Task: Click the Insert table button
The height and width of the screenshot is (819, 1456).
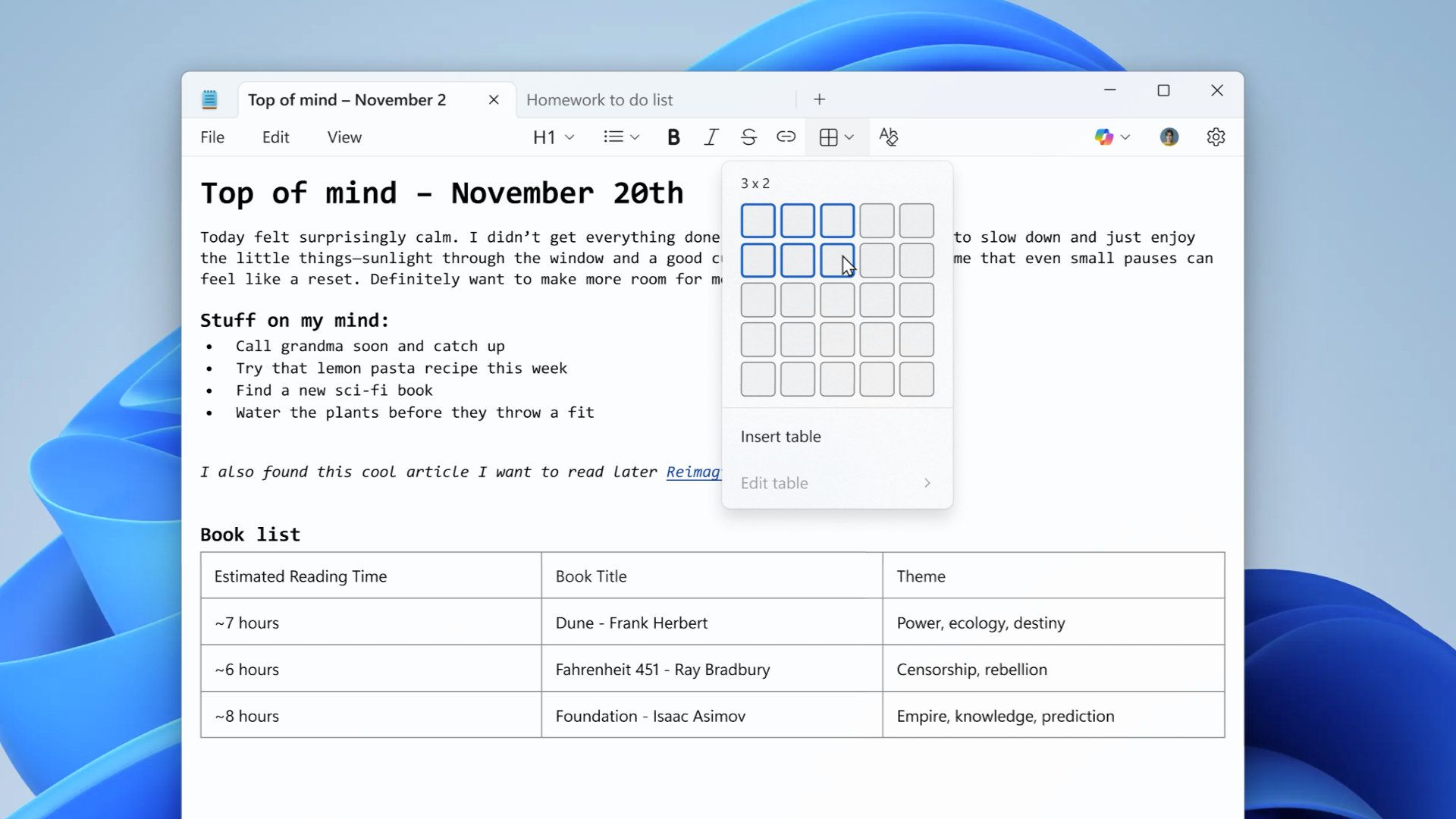Action: click(x=780, y=436)
